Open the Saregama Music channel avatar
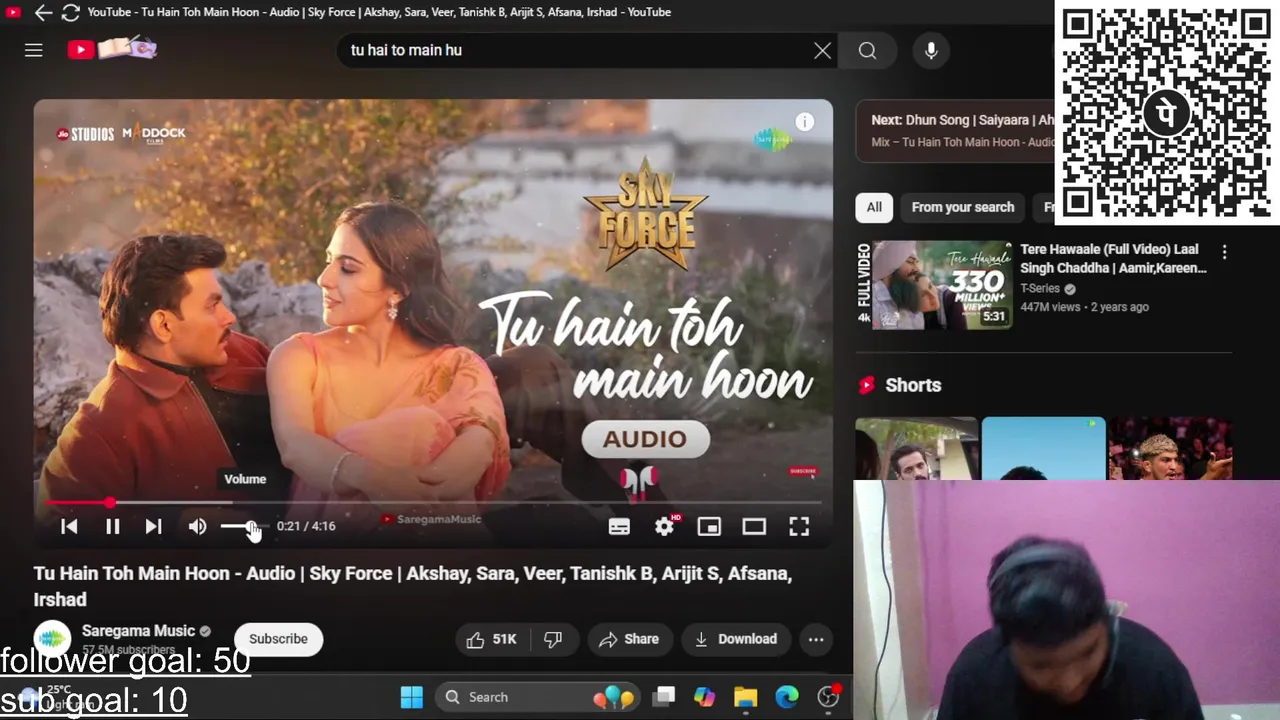1280x720 pixels. tap(52, 639)
